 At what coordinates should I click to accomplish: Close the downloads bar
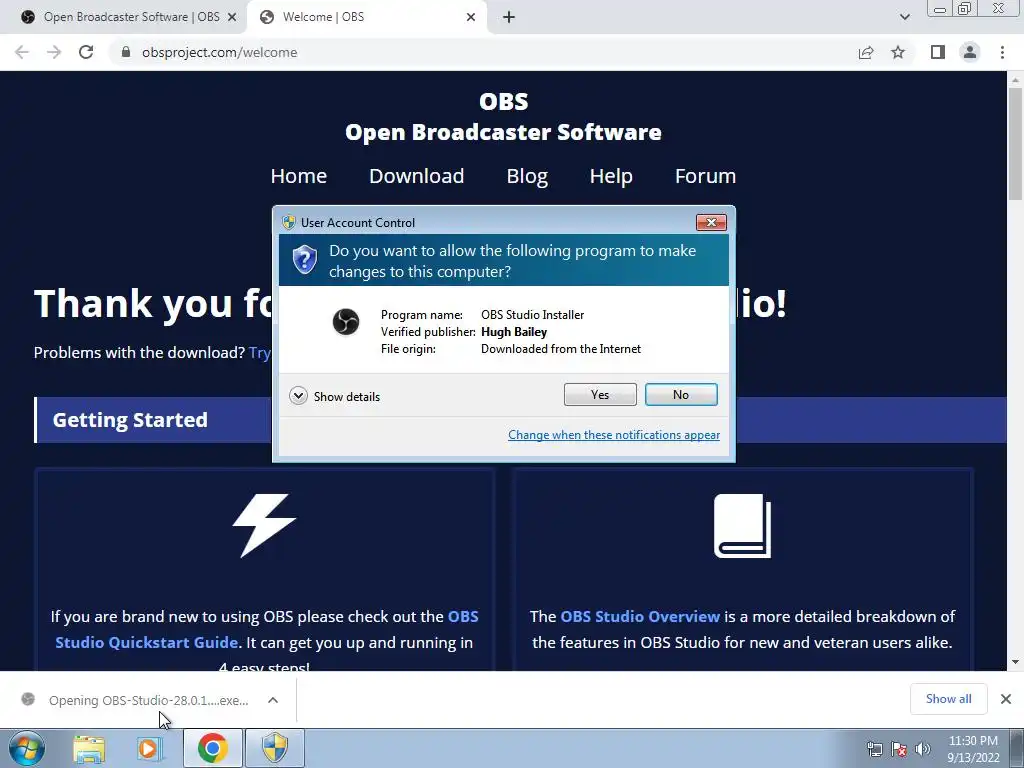[x=1006, y=699]
